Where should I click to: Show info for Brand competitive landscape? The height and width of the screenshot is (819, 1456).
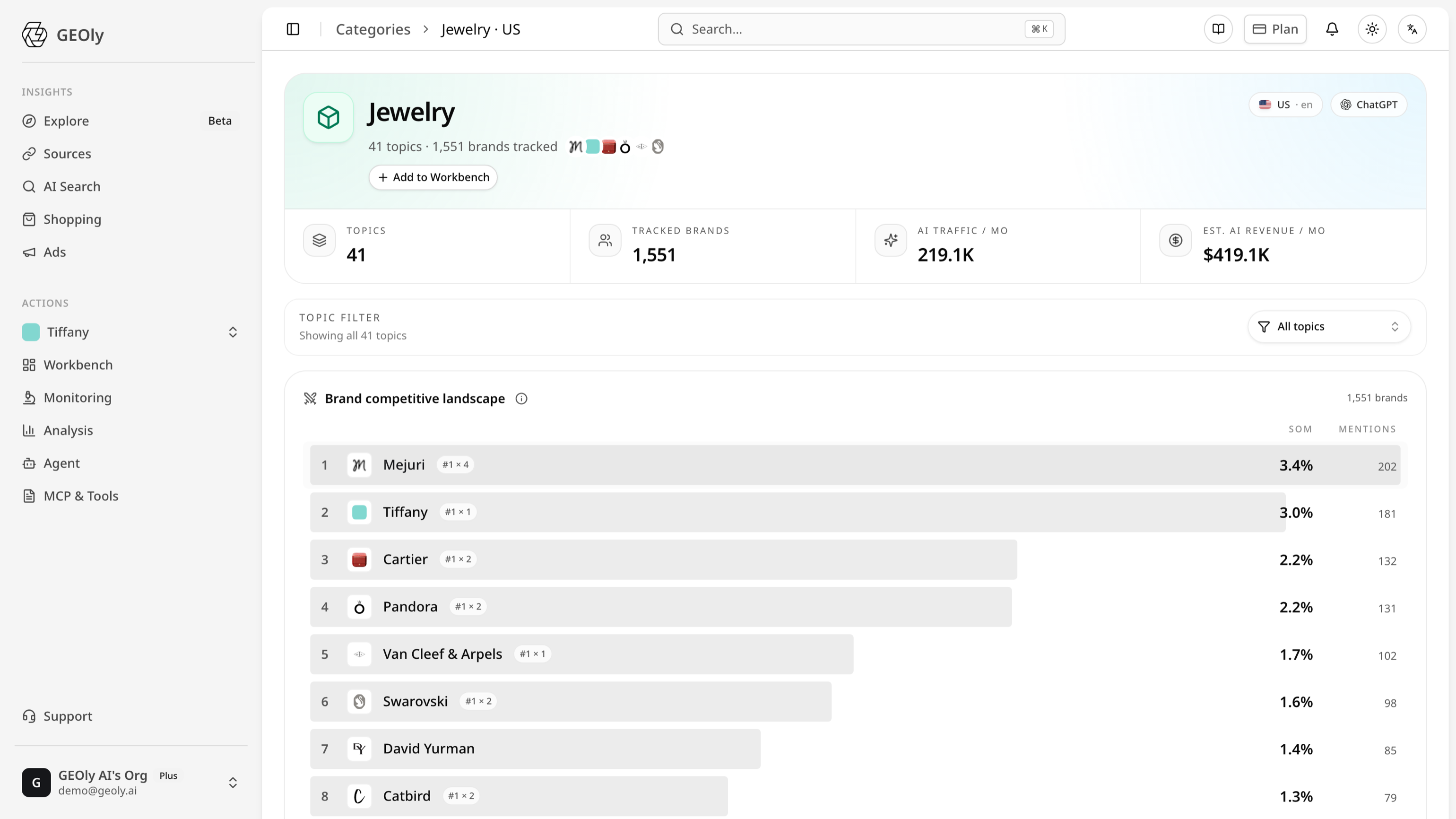521,399
